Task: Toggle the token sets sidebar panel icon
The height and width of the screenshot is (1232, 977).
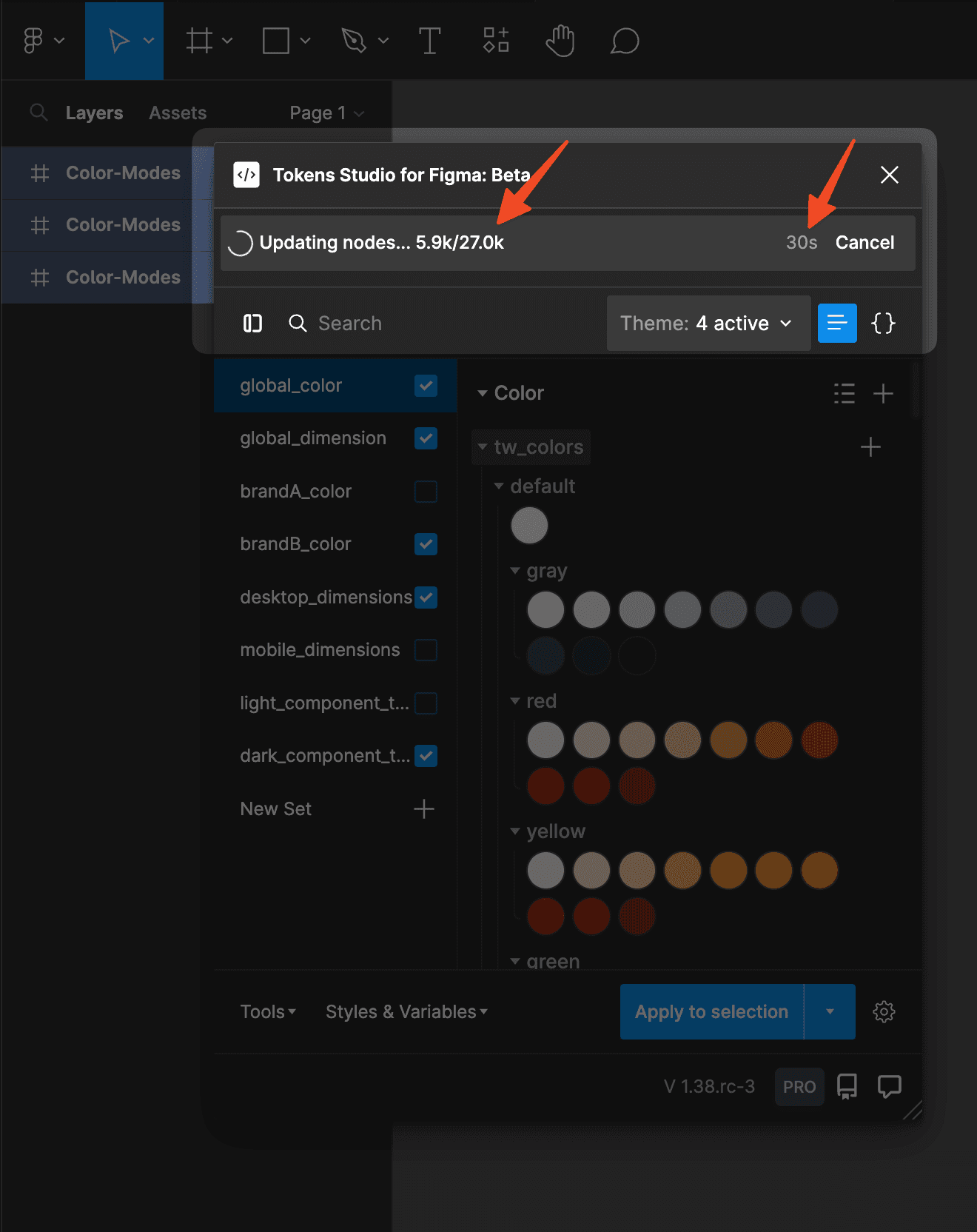Action: 252,324
